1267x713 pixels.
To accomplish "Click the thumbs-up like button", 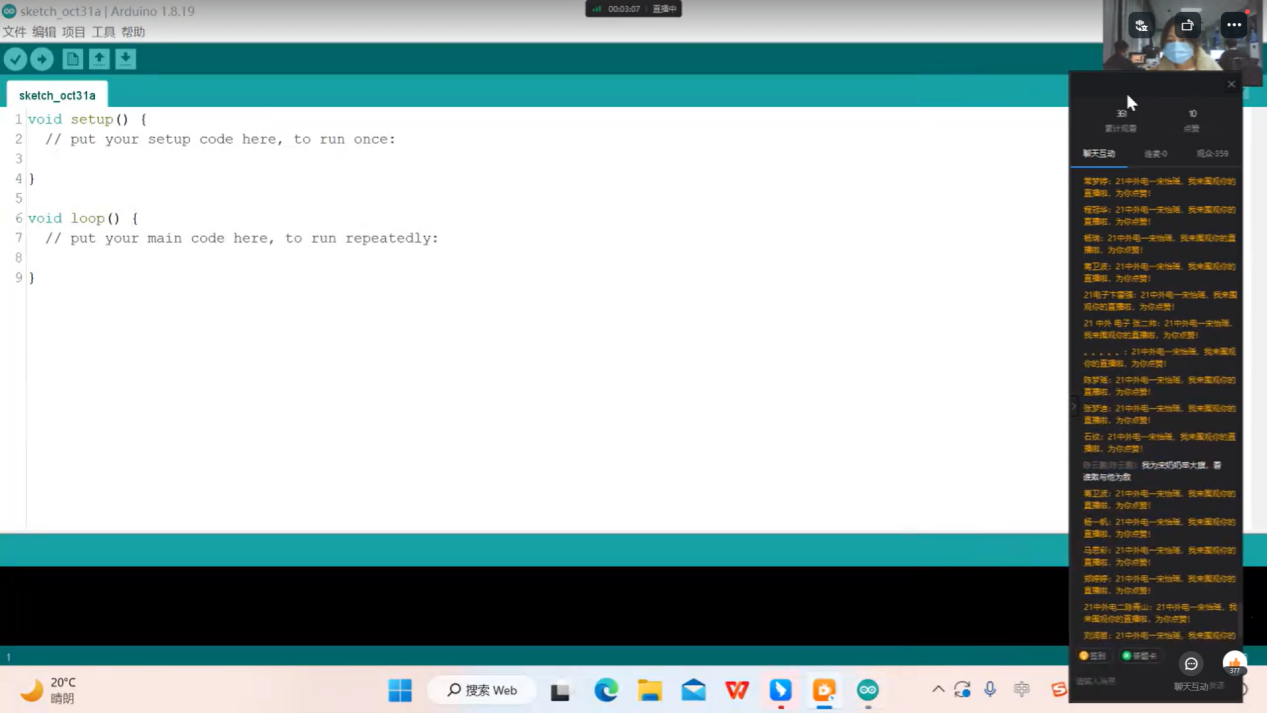I will (x=1234, y=663).
